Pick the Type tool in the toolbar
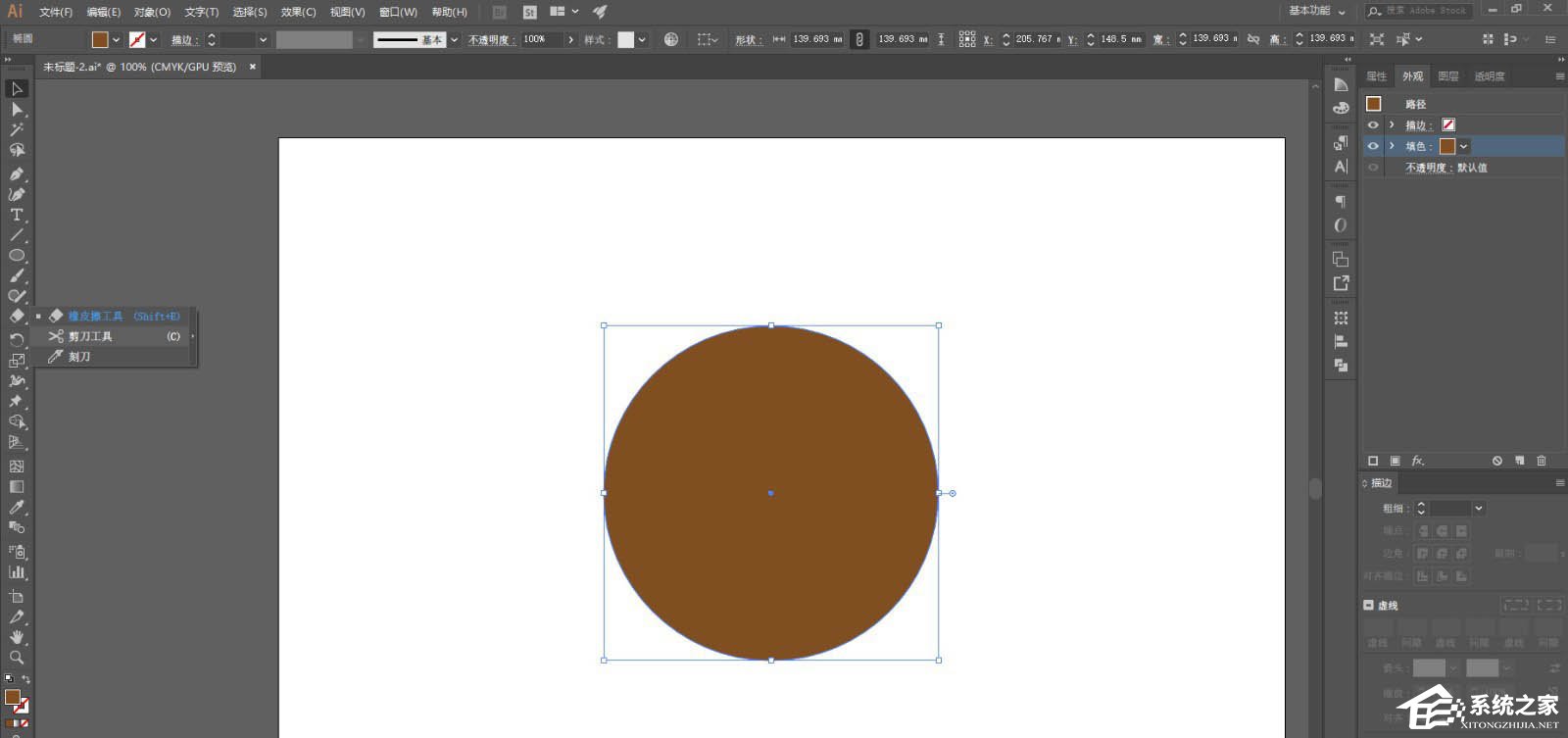The image size is (1568, 738). click(x=17, y=215)
